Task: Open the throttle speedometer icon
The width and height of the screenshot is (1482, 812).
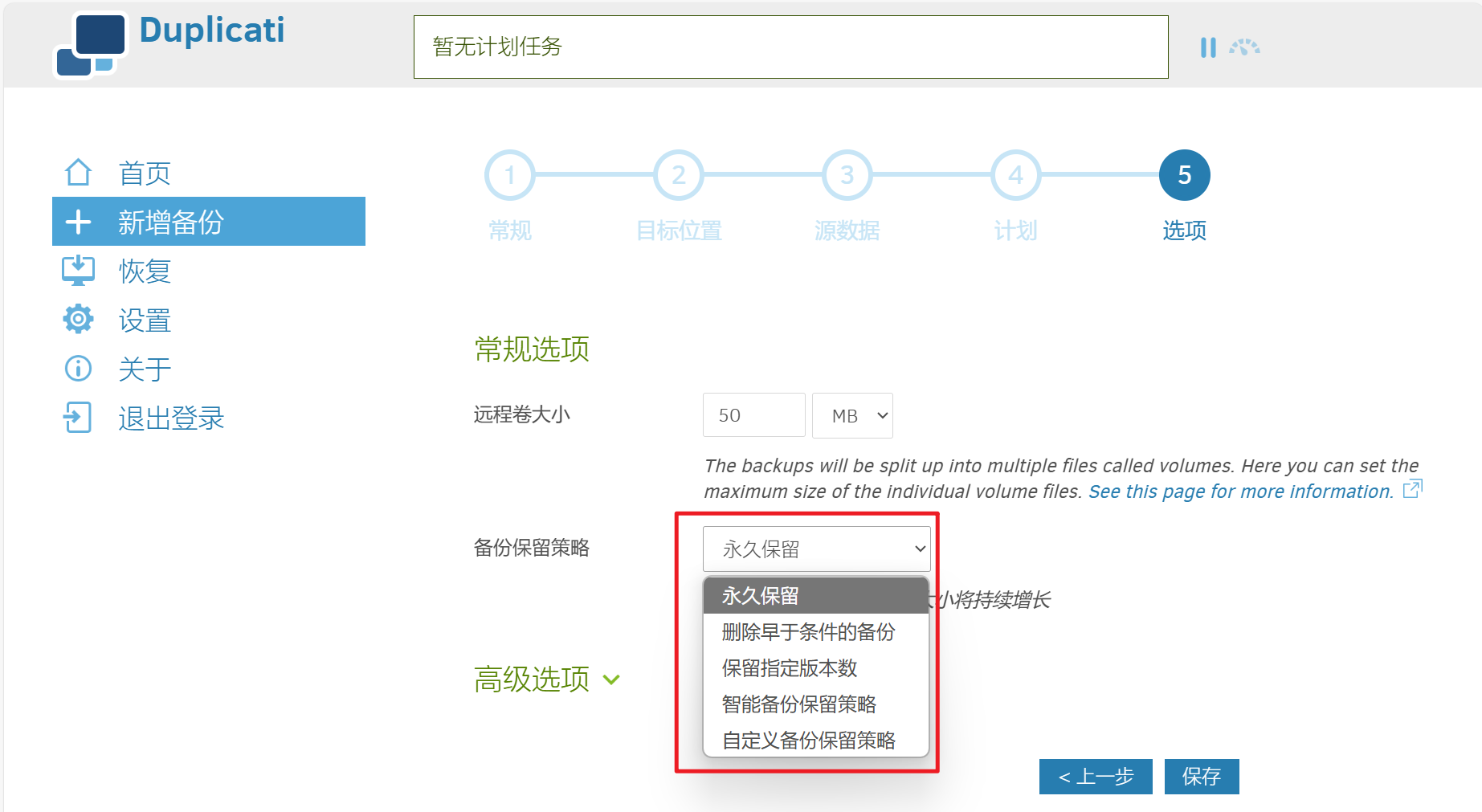Action: pos(1243,47)
